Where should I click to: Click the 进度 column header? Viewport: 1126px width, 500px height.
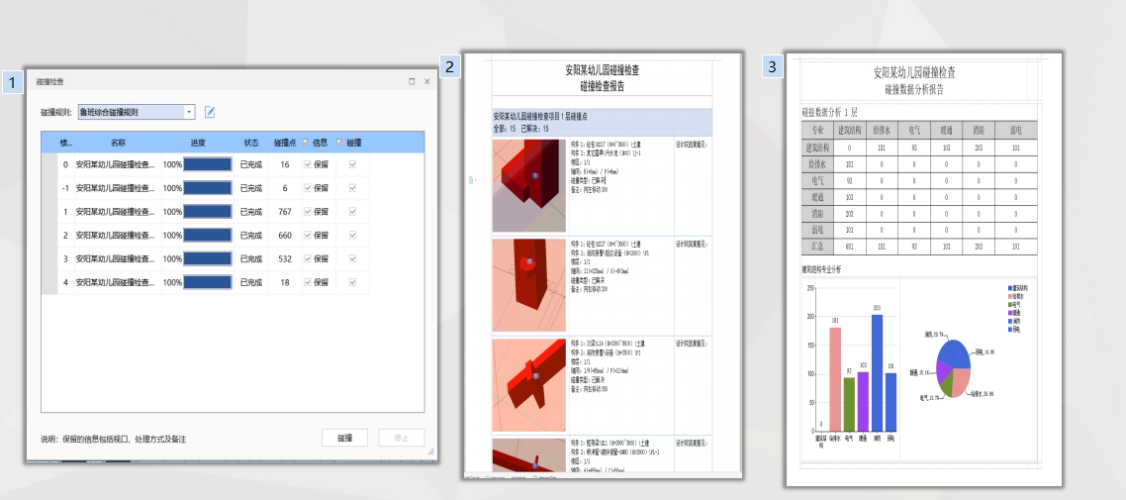click(x=198, y=143)
